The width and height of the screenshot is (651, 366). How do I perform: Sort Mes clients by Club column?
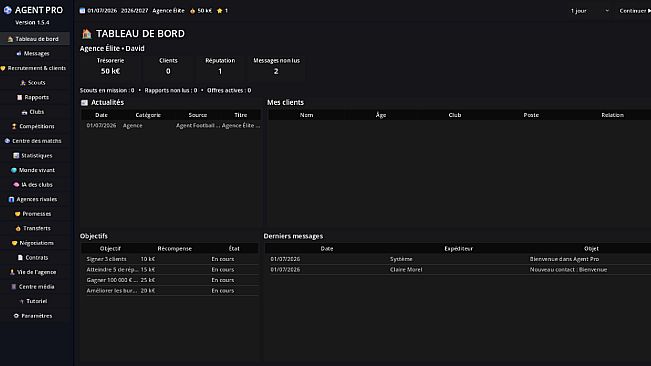[x=455, y=115]
